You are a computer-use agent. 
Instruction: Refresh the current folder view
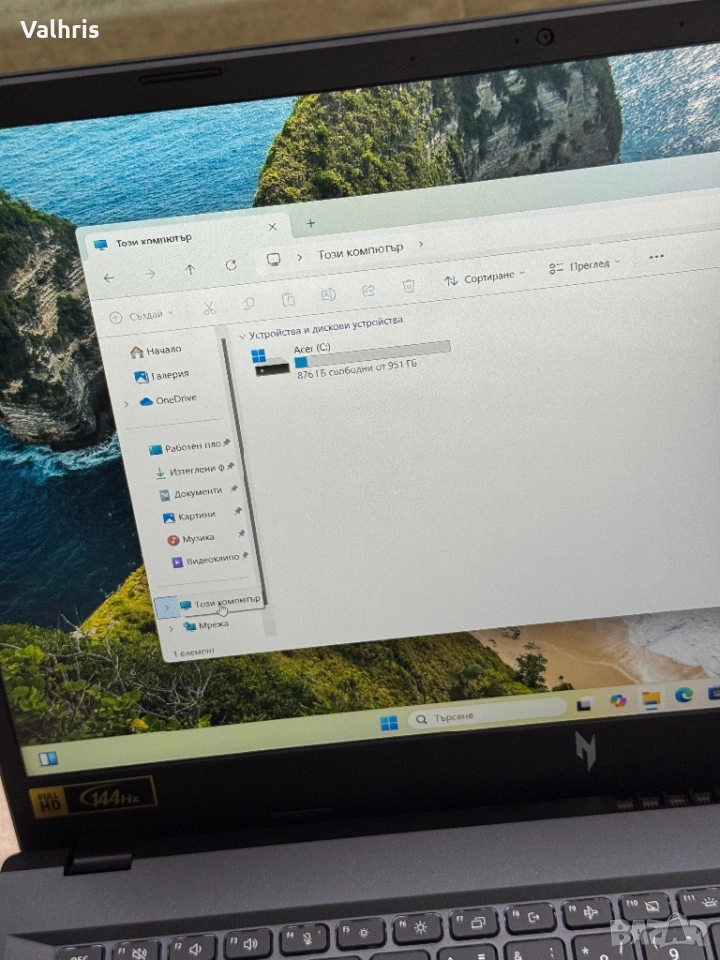(x=231, y=266)
